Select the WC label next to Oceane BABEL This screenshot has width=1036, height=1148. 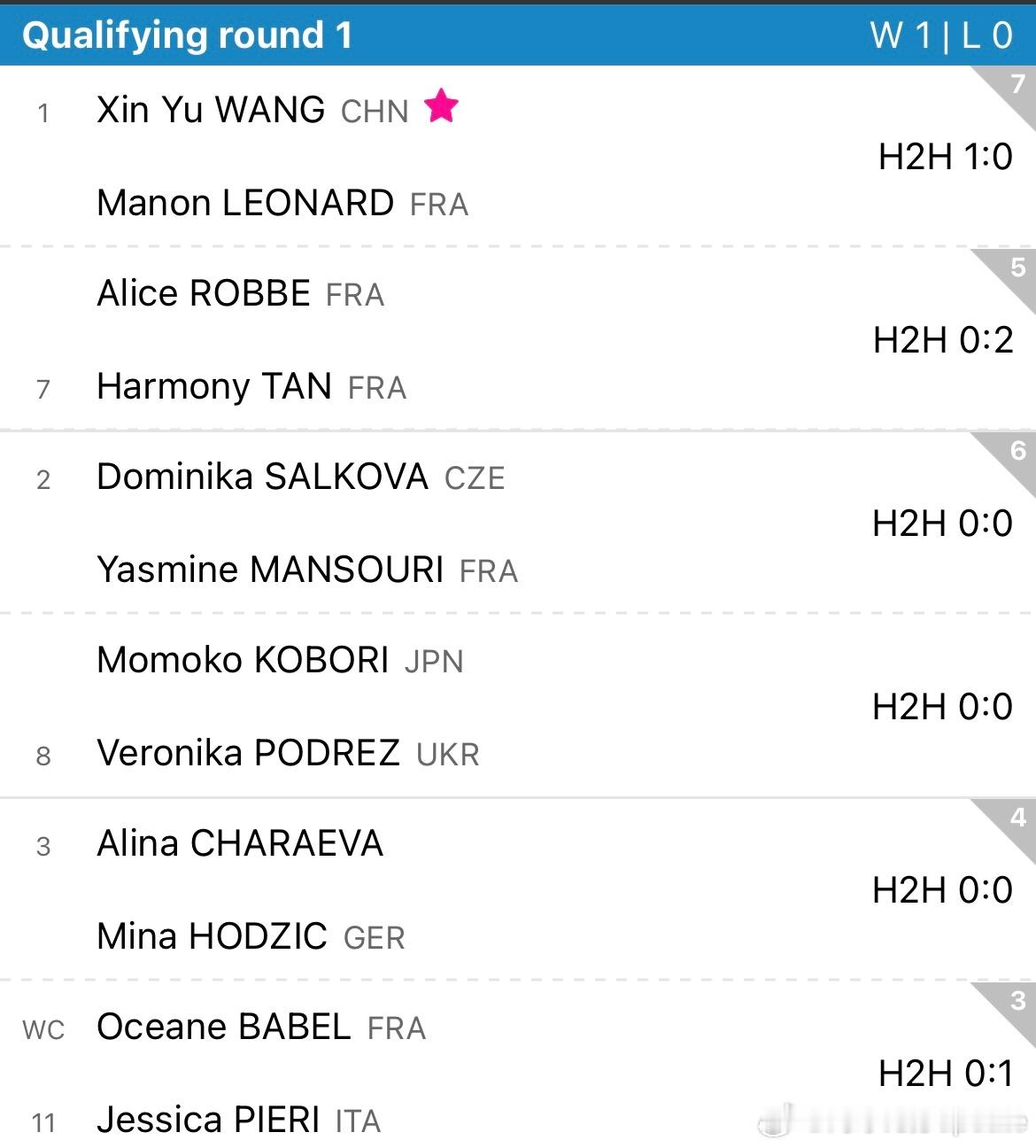tap(44, 1029)
